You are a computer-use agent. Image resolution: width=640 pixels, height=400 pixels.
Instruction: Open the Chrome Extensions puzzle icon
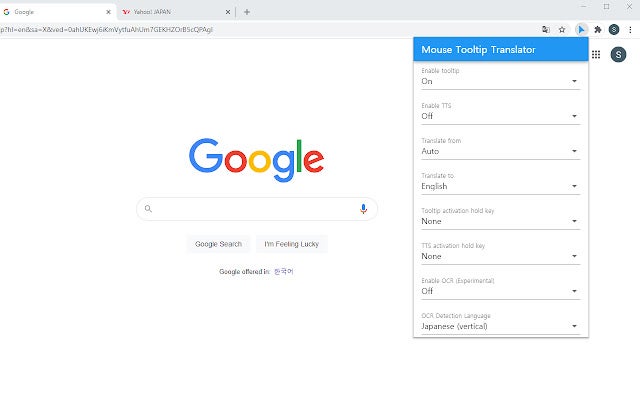click(598, 29)
